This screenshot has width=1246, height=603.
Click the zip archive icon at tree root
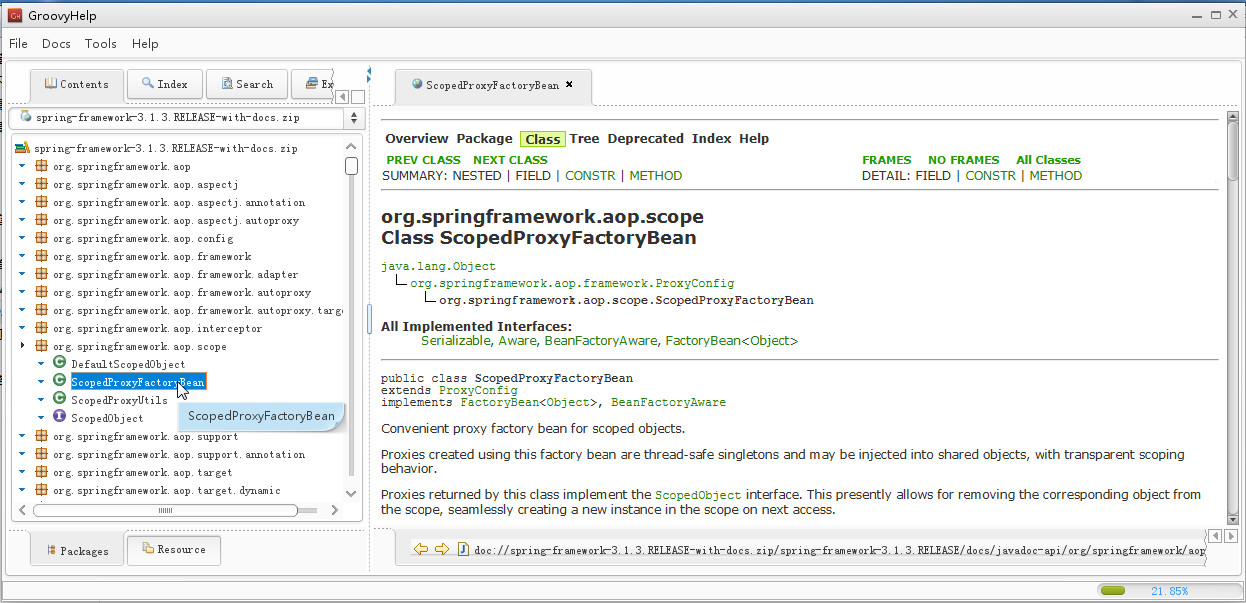22,148
